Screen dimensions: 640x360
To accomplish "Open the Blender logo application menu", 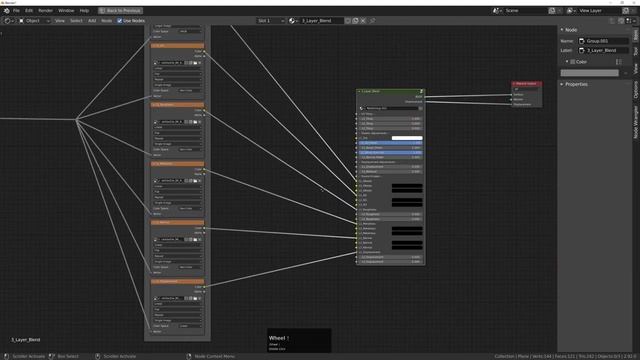I will coord(6,11).
